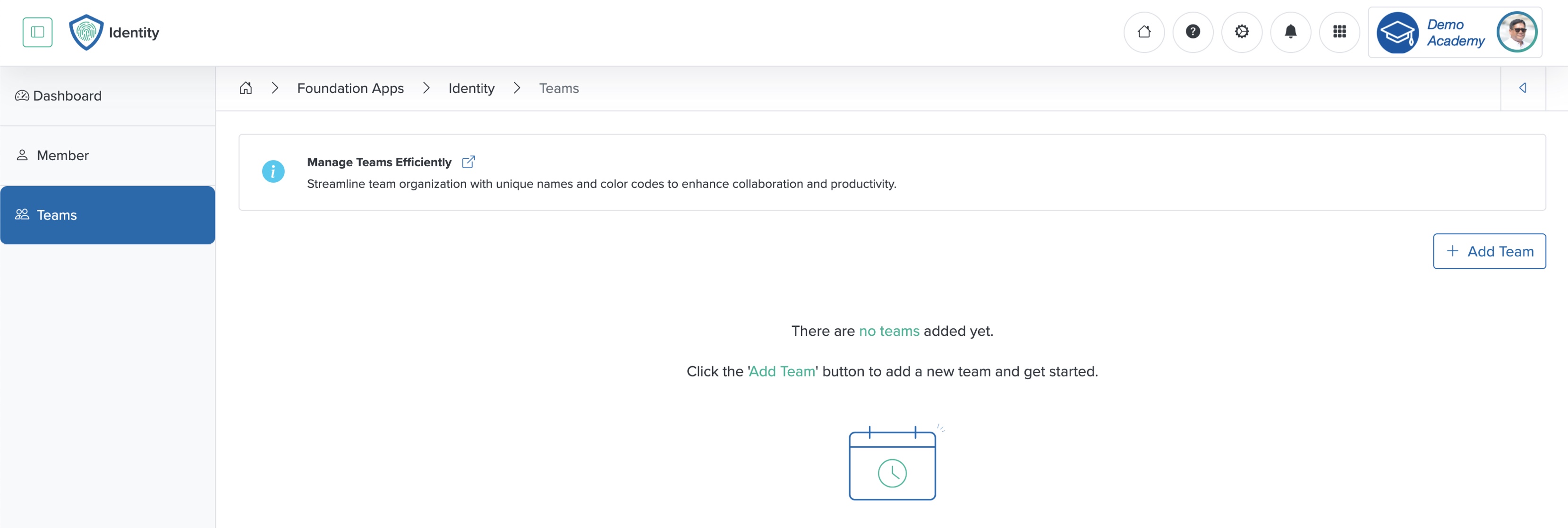
Task: Click the sidebar collapse icon top left
Action: [x=37, y=32]
